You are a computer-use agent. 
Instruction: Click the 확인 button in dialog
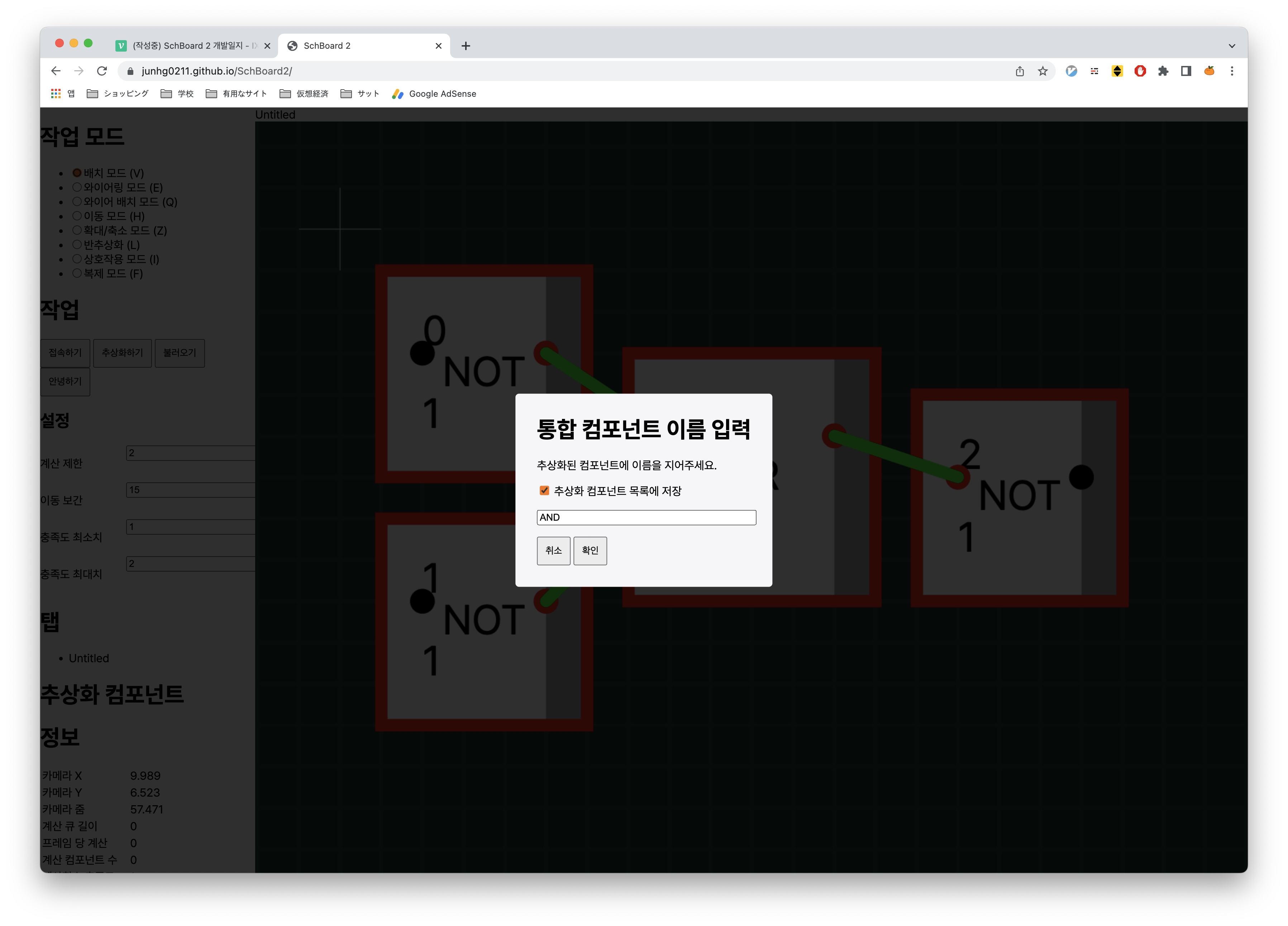pos(590,551)
